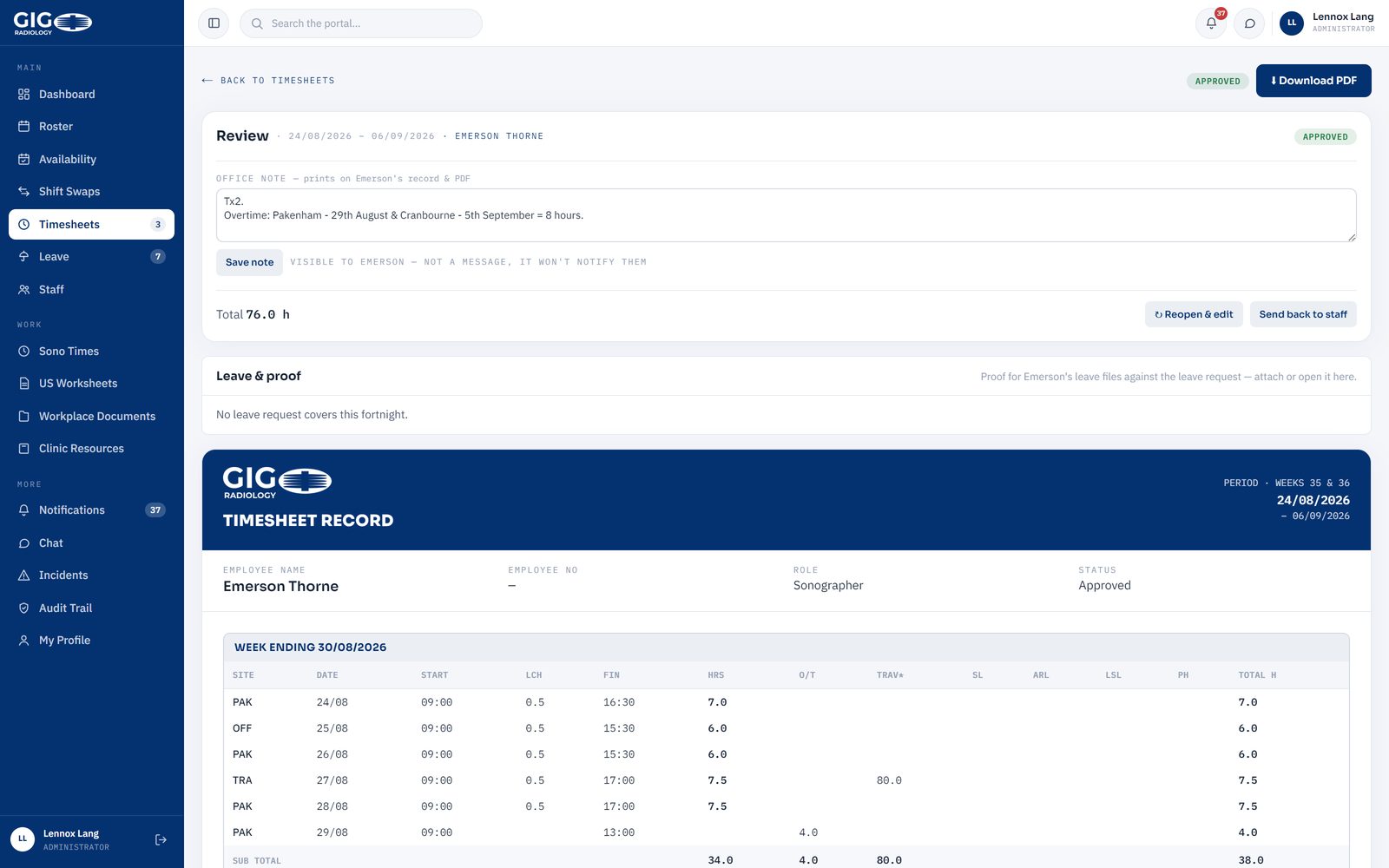Click the Leave umbrella icon
The height and width of the screenshot is (868, 1389).
click(24, 257)
